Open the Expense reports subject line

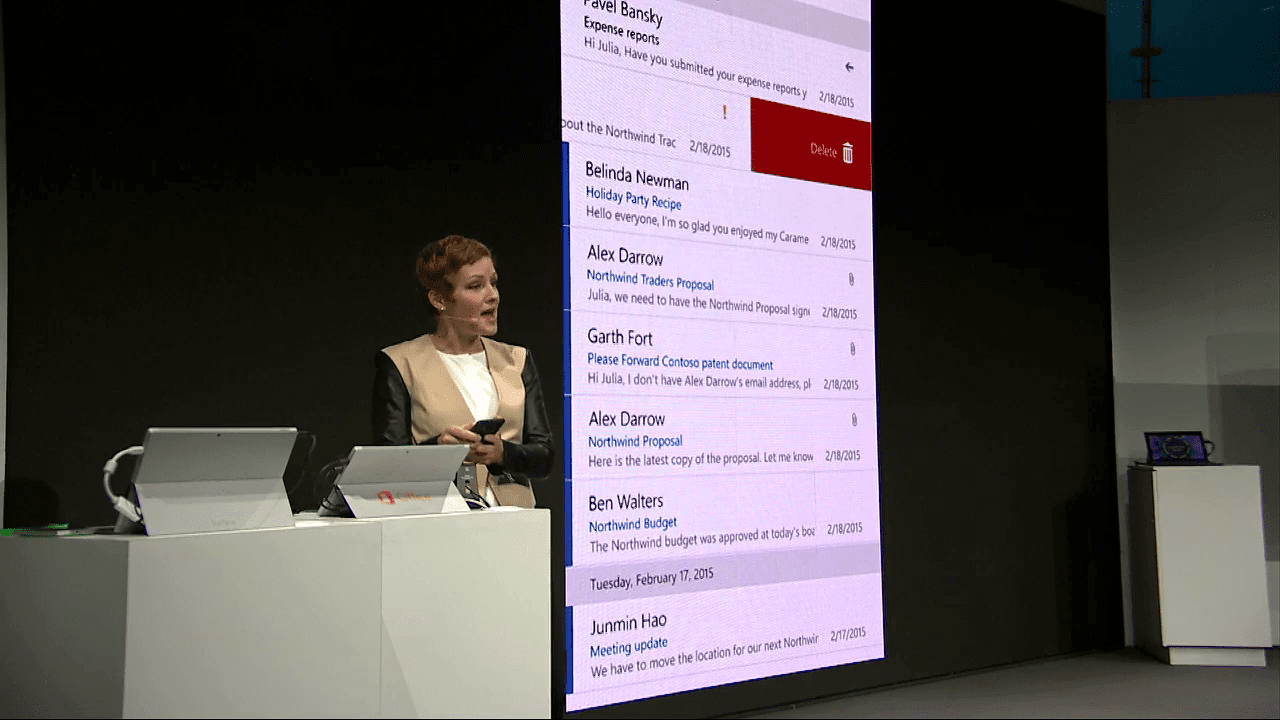(x=621, y=31)
